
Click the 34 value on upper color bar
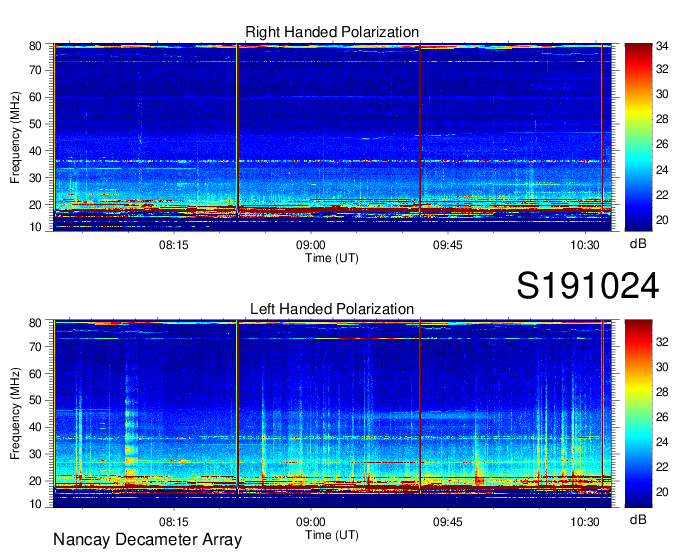[662, 46]
